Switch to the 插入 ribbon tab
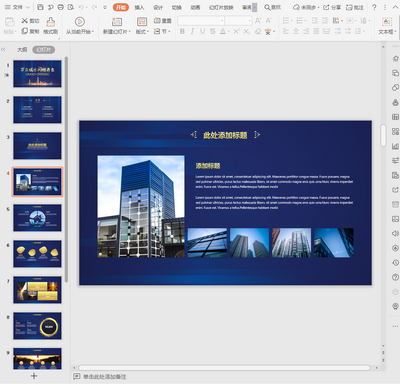Viewport: 400px width, 384px height. coord(139,7)
